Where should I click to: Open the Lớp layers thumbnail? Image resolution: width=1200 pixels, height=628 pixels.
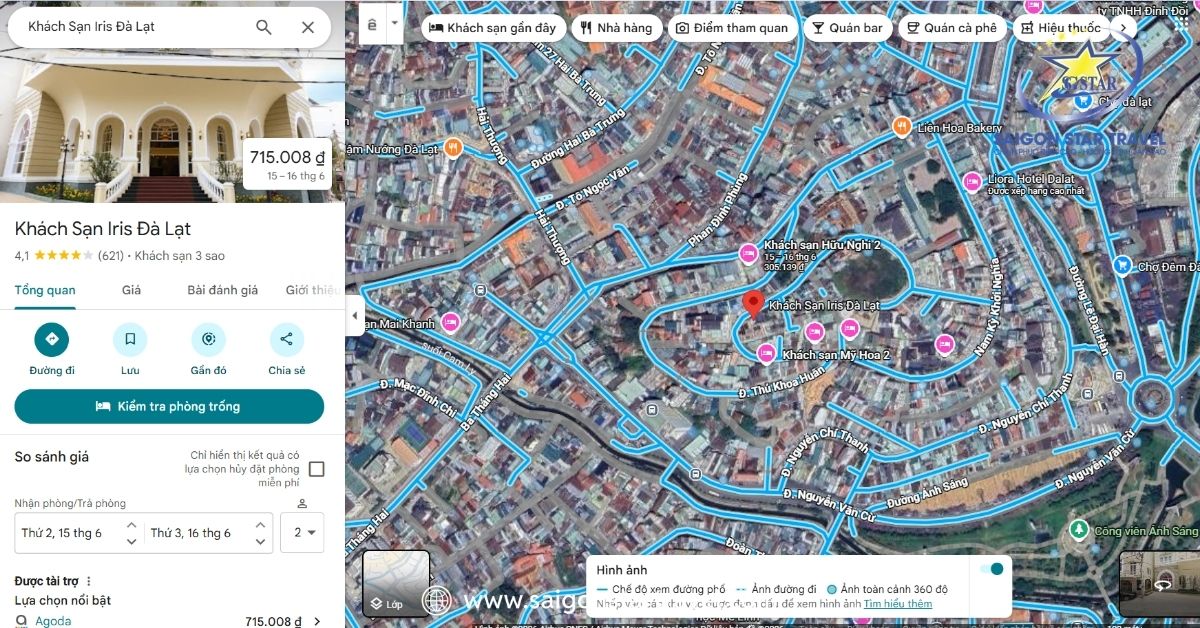coord(396,584)
